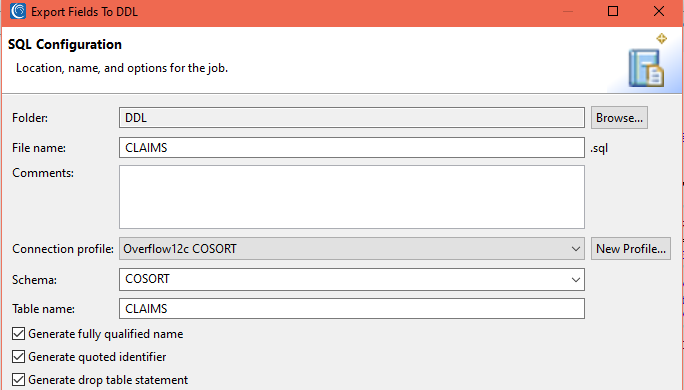Focus the Comments text area

(352, 197)
